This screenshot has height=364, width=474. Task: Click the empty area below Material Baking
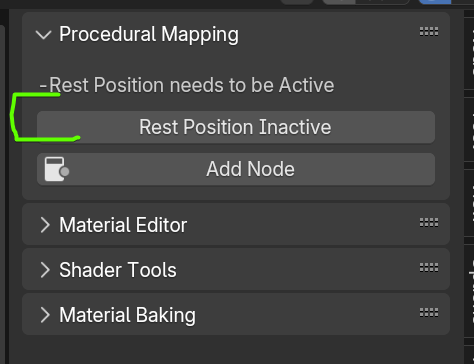(x=236, y=349)
